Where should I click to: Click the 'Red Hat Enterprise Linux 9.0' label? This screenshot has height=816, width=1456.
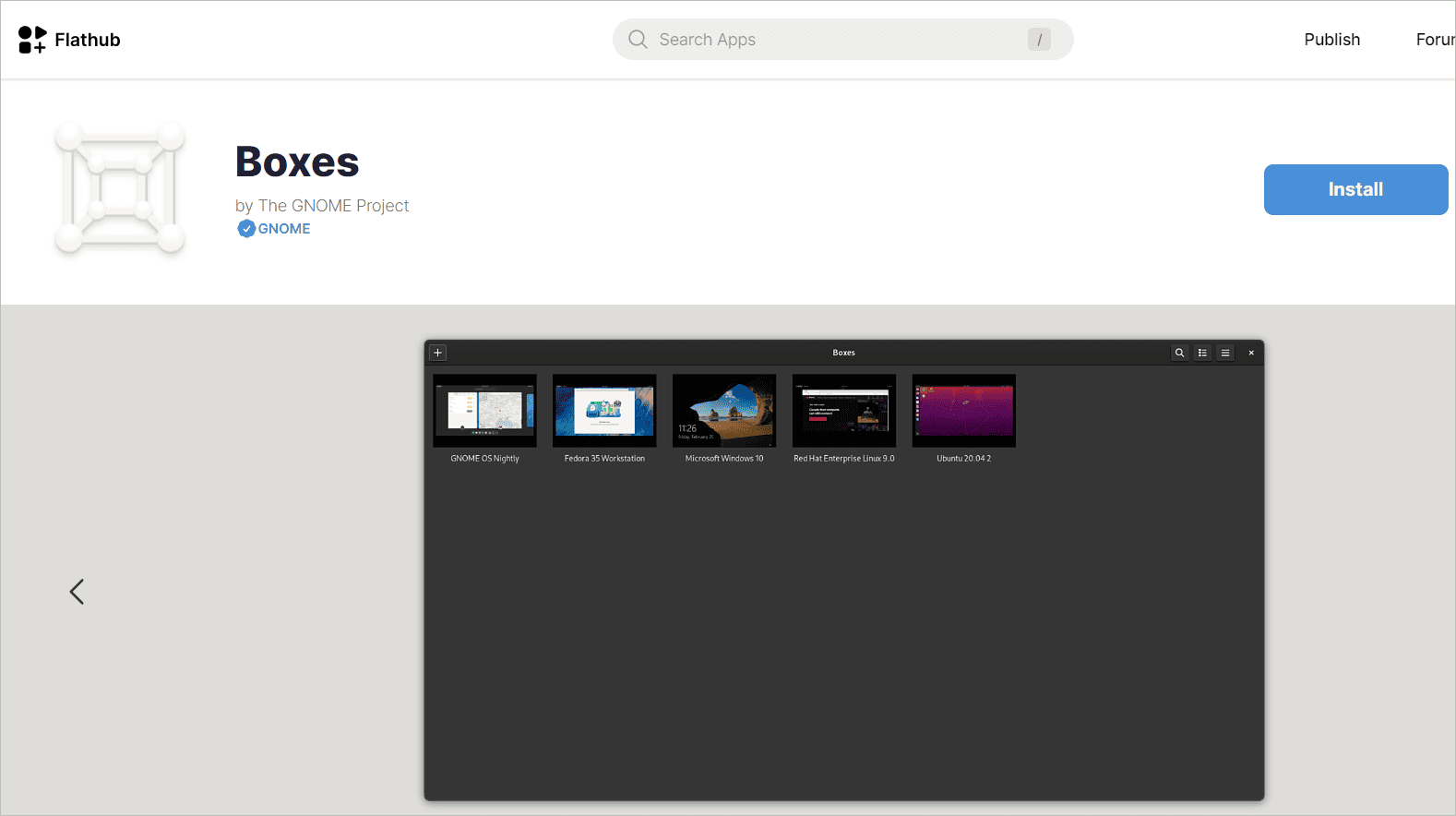tap(844, 459)
